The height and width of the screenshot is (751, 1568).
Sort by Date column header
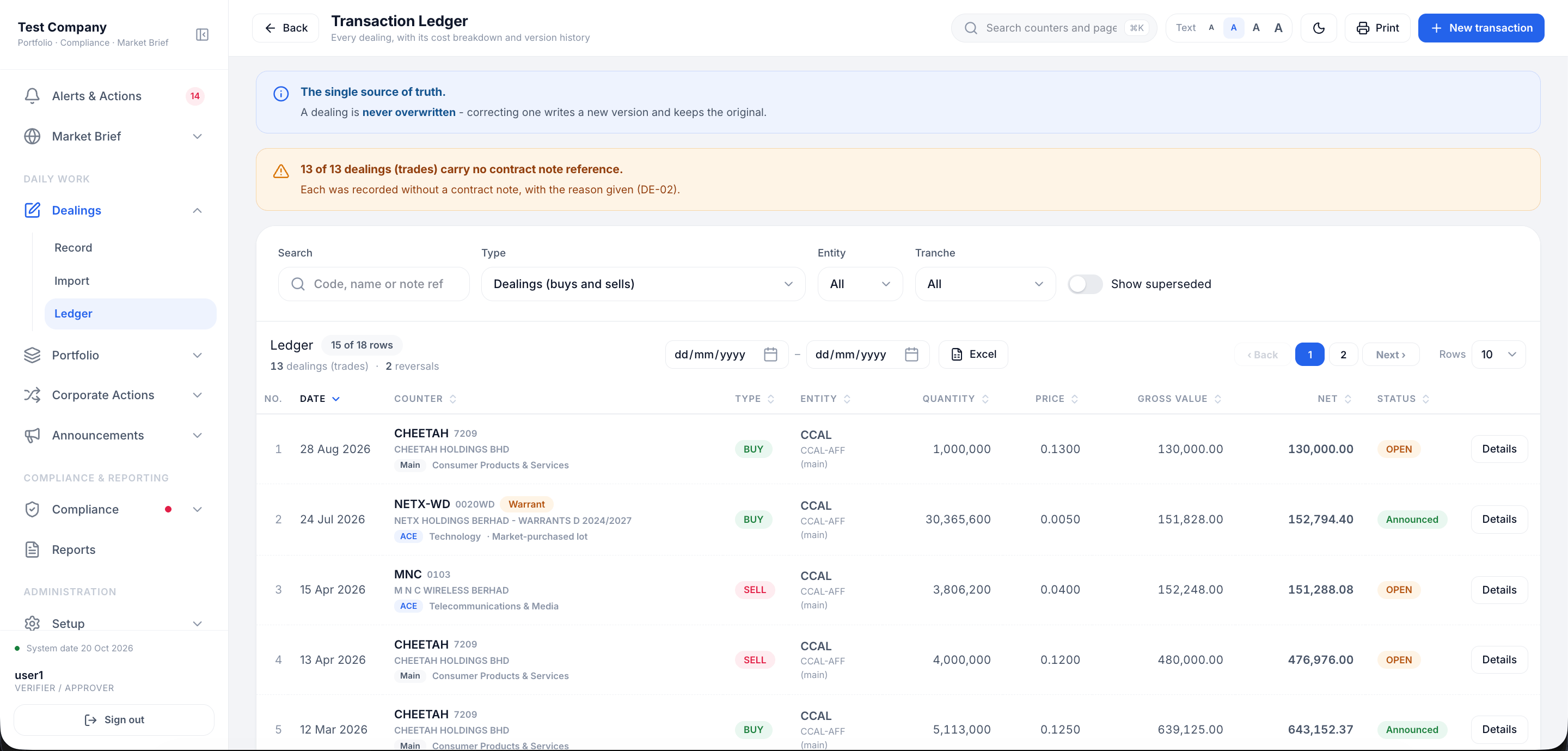[319, 399]
